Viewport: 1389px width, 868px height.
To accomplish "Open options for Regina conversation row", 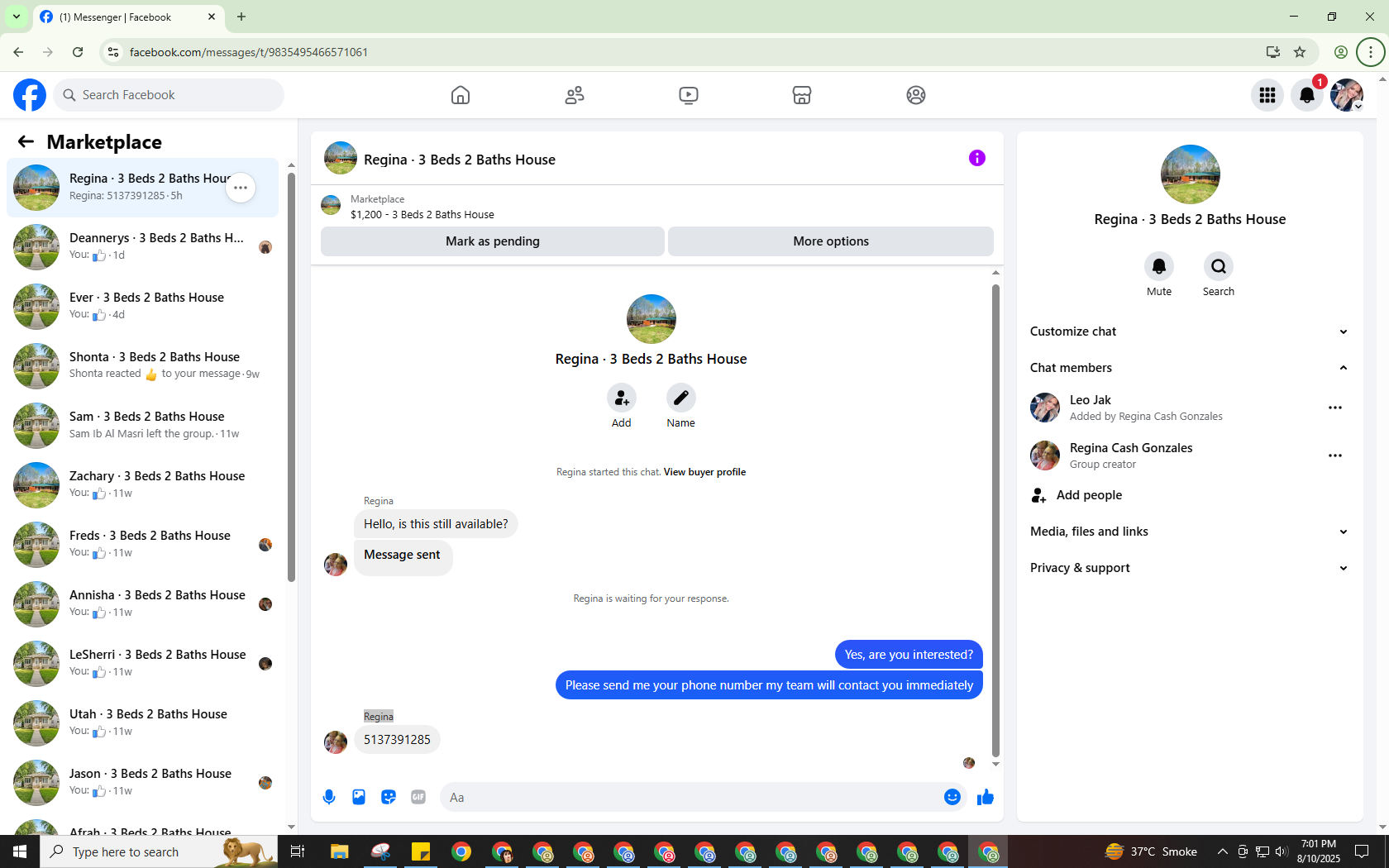I will pos(241,188).
